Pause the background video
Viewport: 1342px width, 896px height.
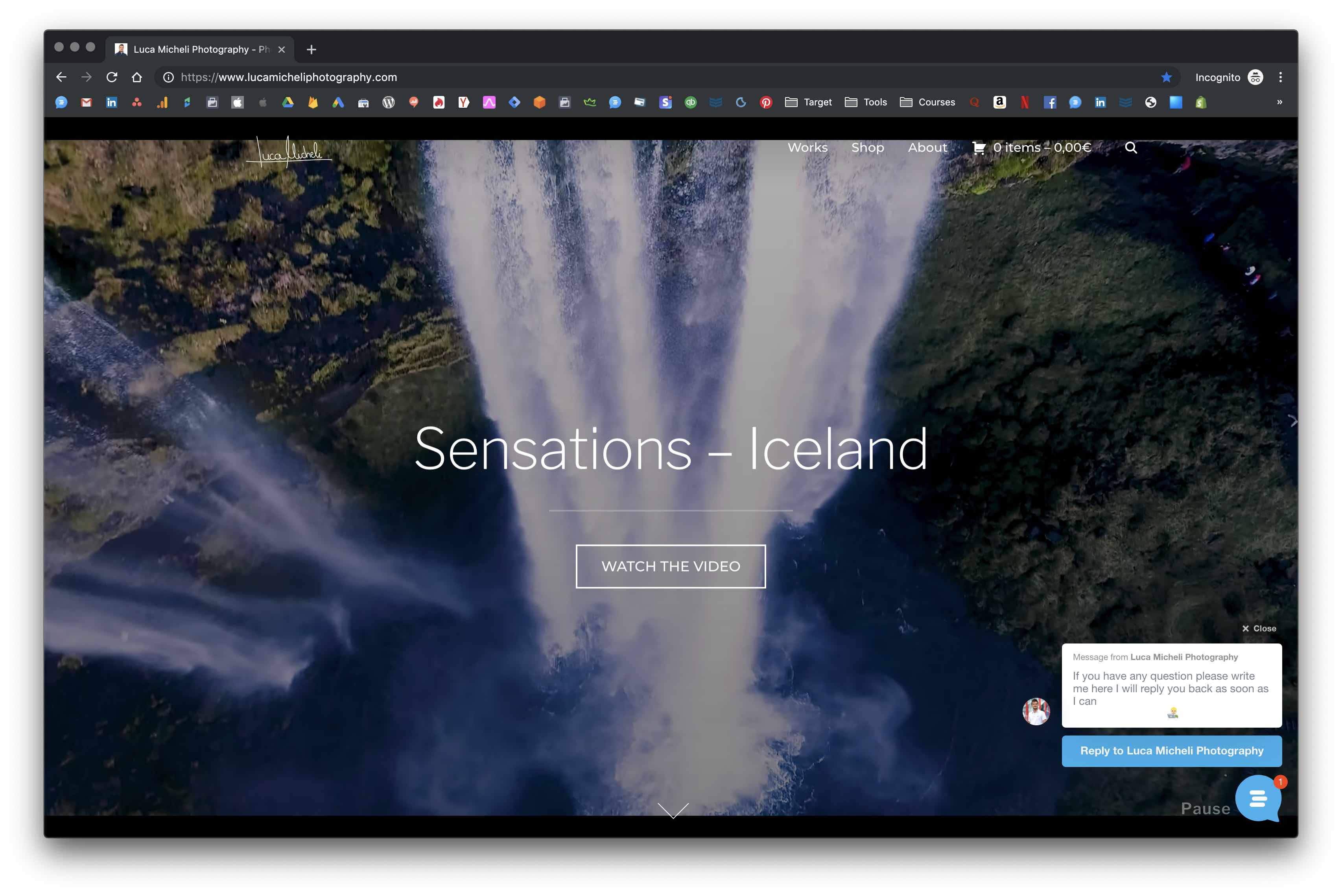tap(1206, 809)
